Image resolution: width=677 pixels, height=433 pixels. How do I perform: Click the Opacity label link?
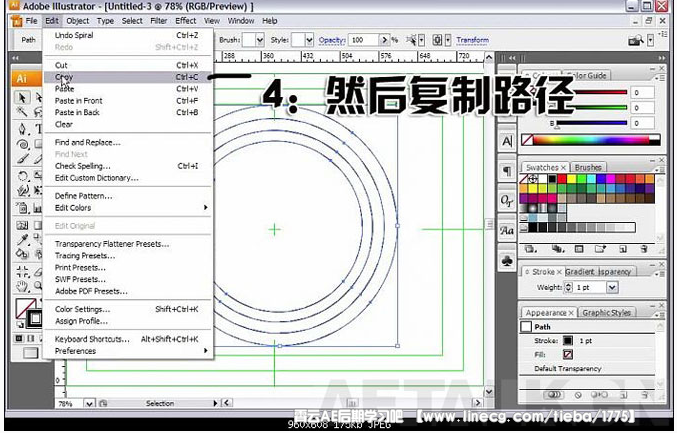332,40
